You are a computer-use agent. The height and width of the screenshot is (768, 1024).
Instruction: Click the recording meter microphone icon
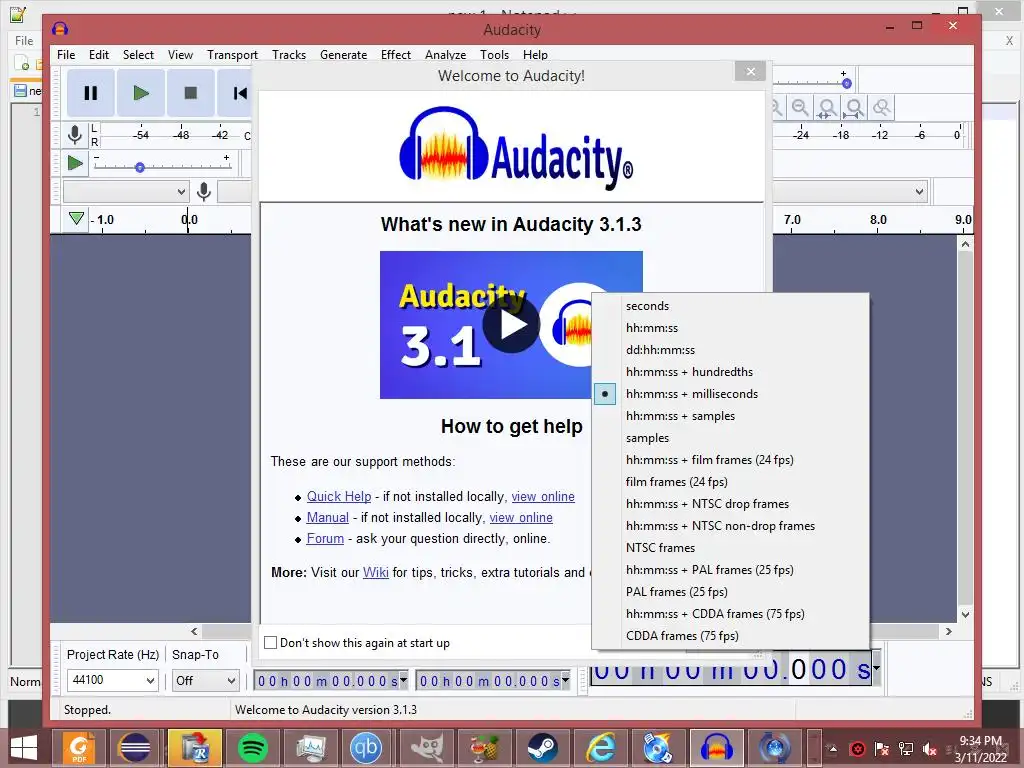75,135
